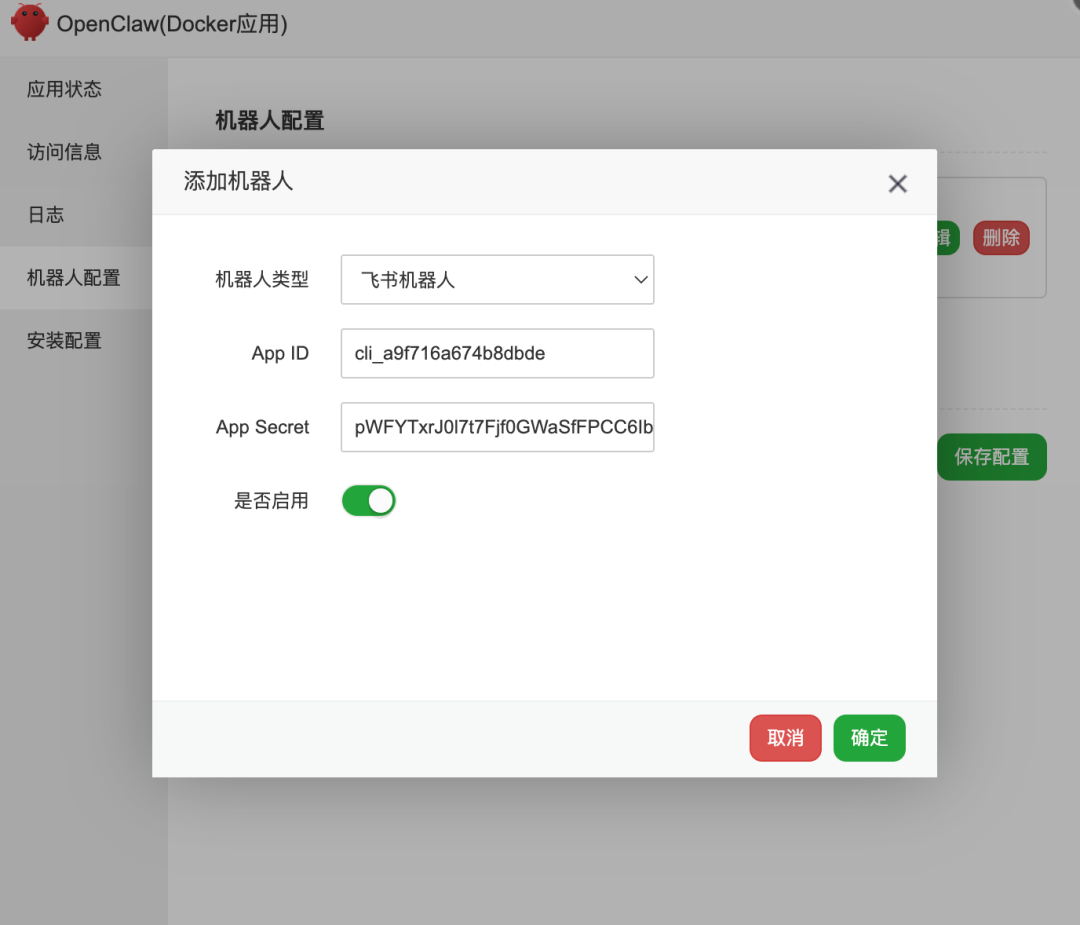Cancel the dialog with 取消 button
Viewport: 1080px width, 925px height.
coord(785,738)
